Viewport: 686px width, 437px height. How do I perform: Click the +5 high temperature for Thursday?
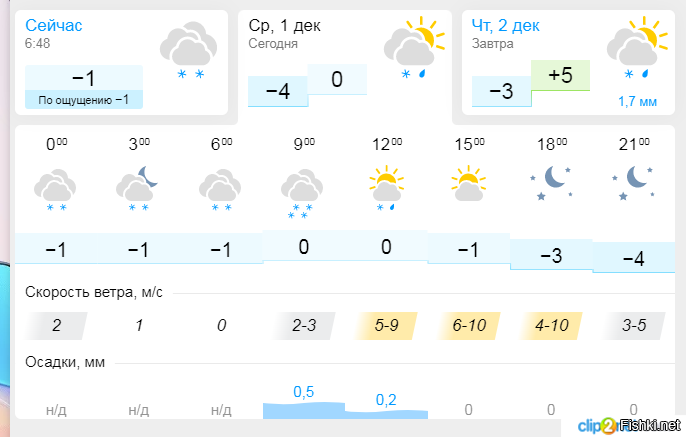560,76
